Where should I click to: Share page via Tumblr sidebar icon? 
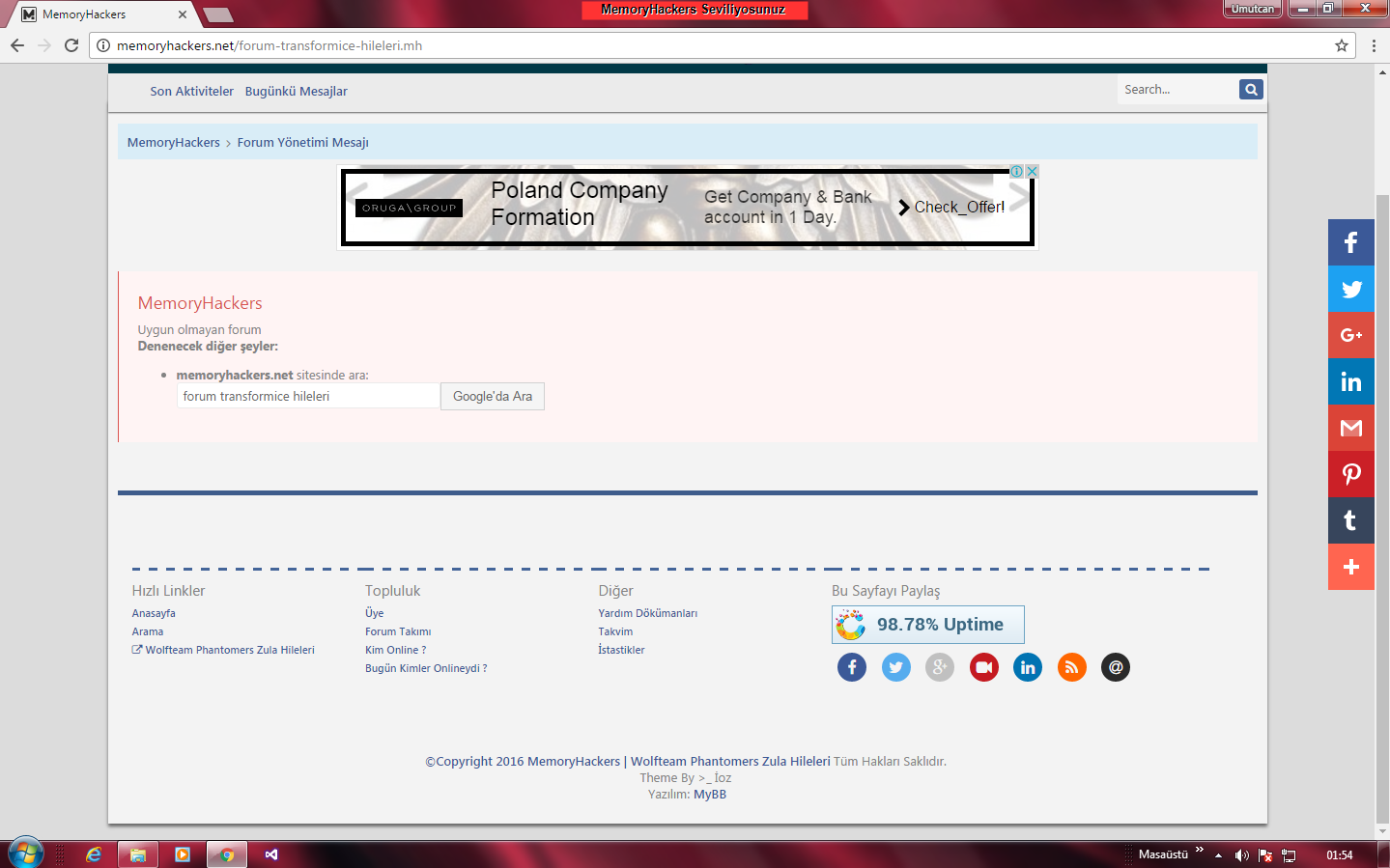point(1351,520)
